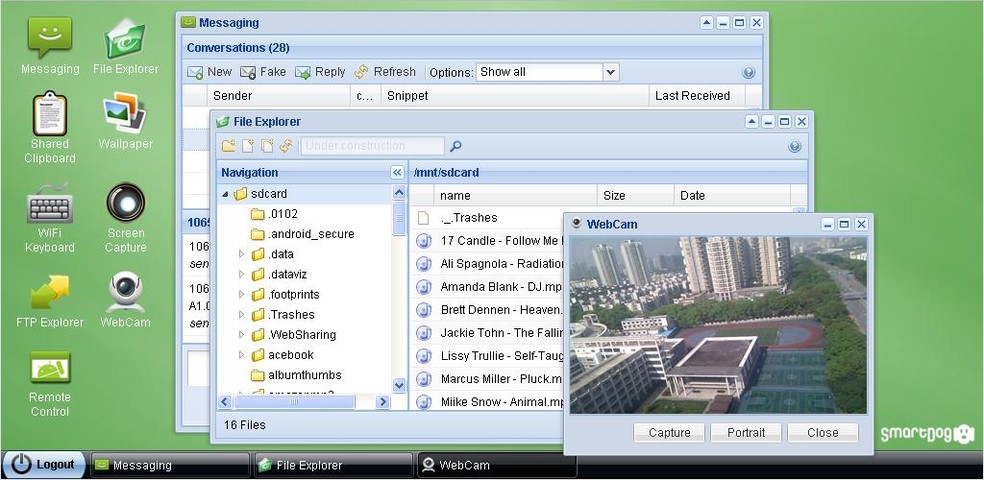
Task: Expand the acebook folder node
Action: (242, 355)
